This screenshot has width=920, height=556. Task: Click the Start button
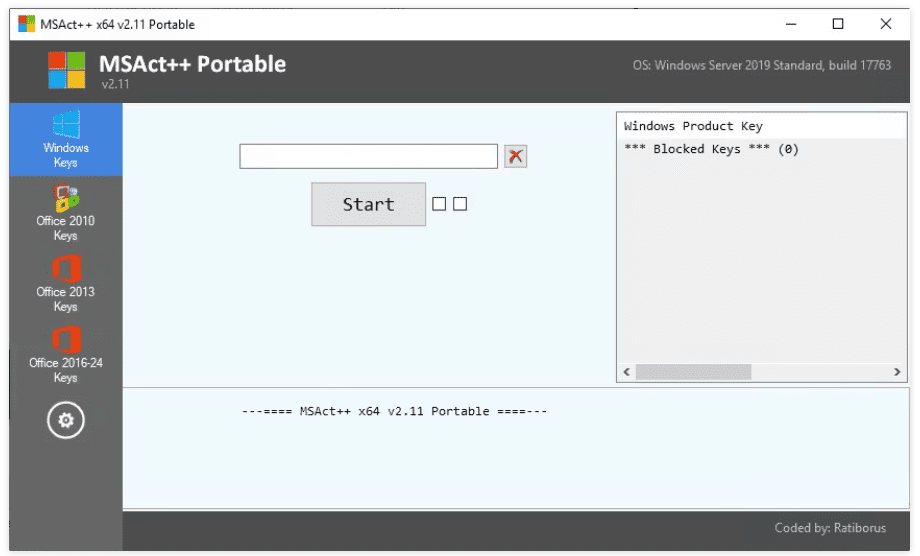pos(368,204)
